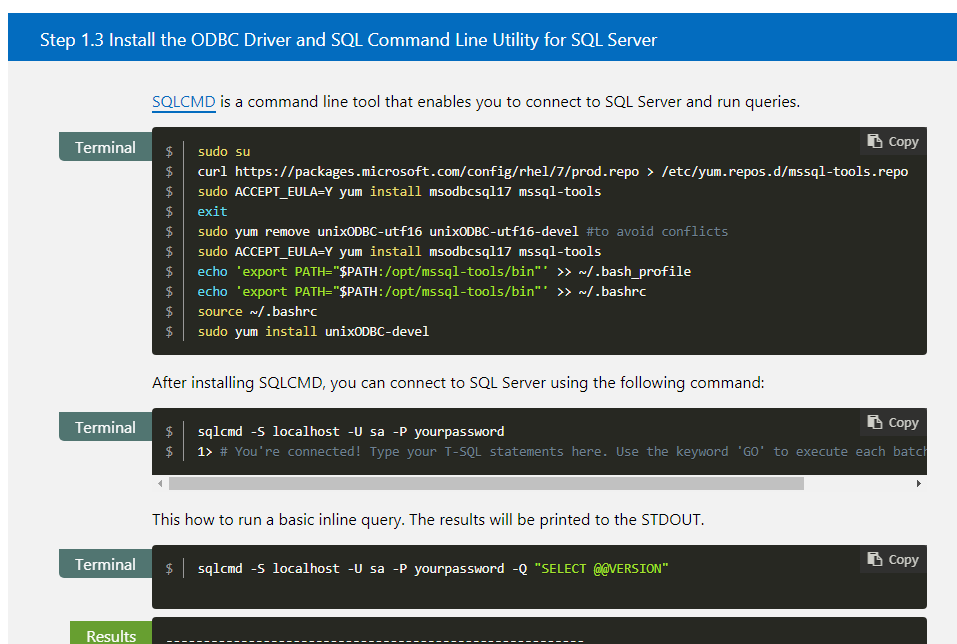Click the scrollbar's left arrow under the second terminal
Image resolution: width=957 pixels, height=644 pixels.
coord(160,483)
